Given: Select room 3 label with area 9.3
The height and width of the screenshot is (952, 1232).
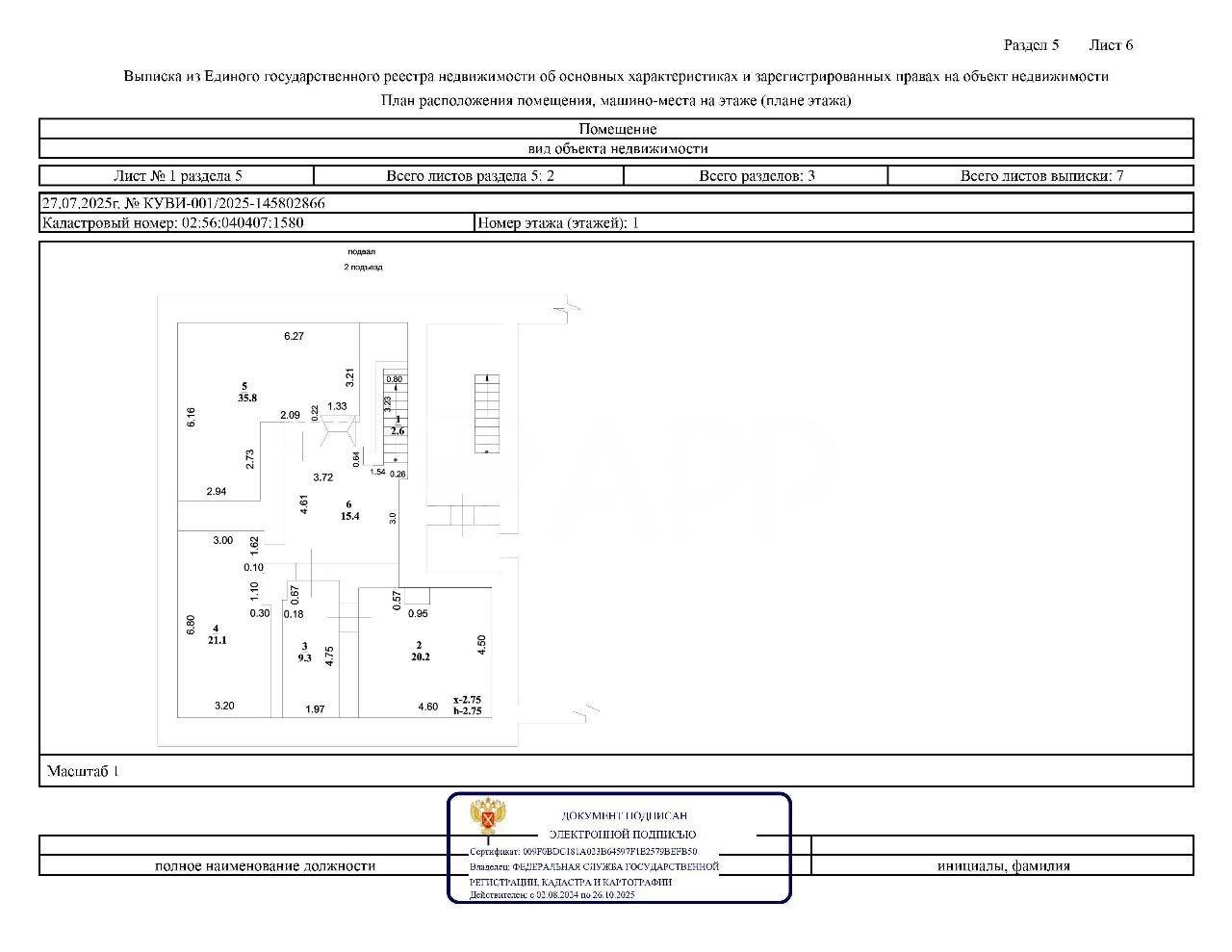Looking at the screenshot, I should [x=304, y=652].
